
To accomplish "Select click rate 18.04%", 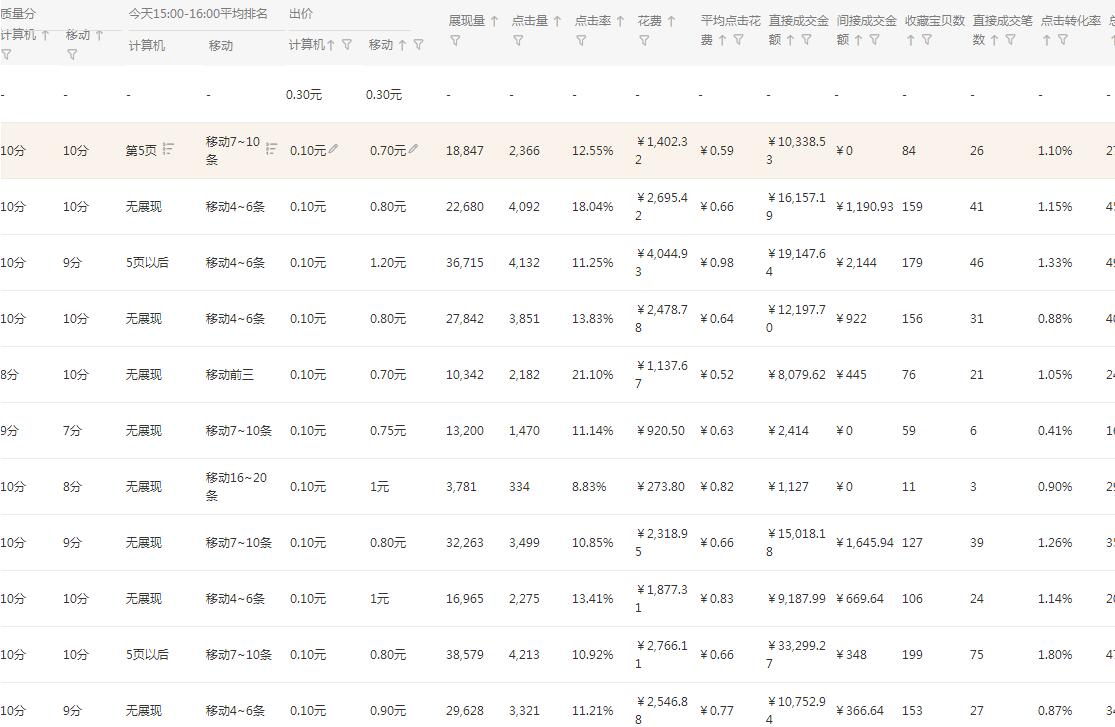I will coord(592,207).
